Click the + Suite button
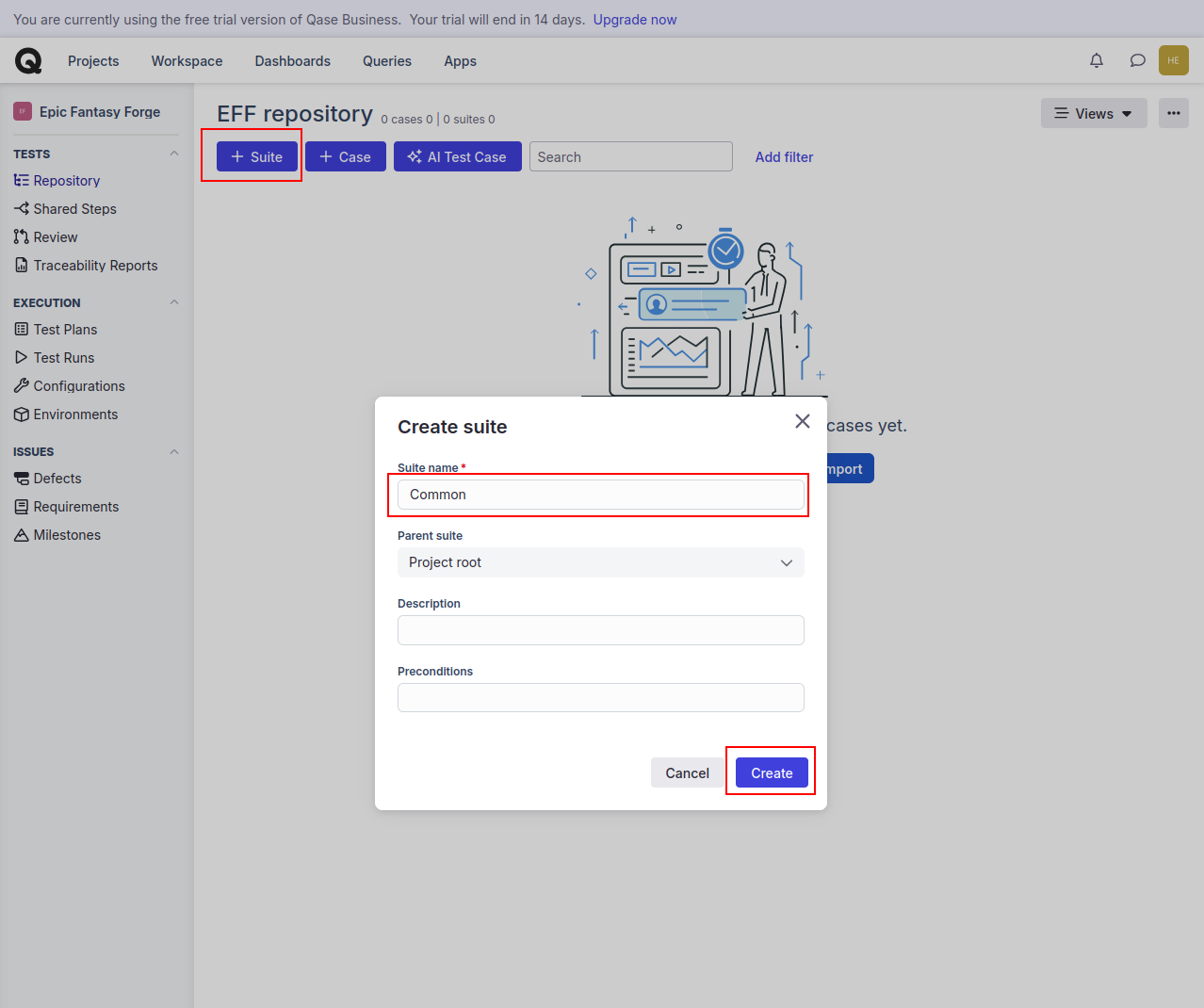 tap(257, 156)
